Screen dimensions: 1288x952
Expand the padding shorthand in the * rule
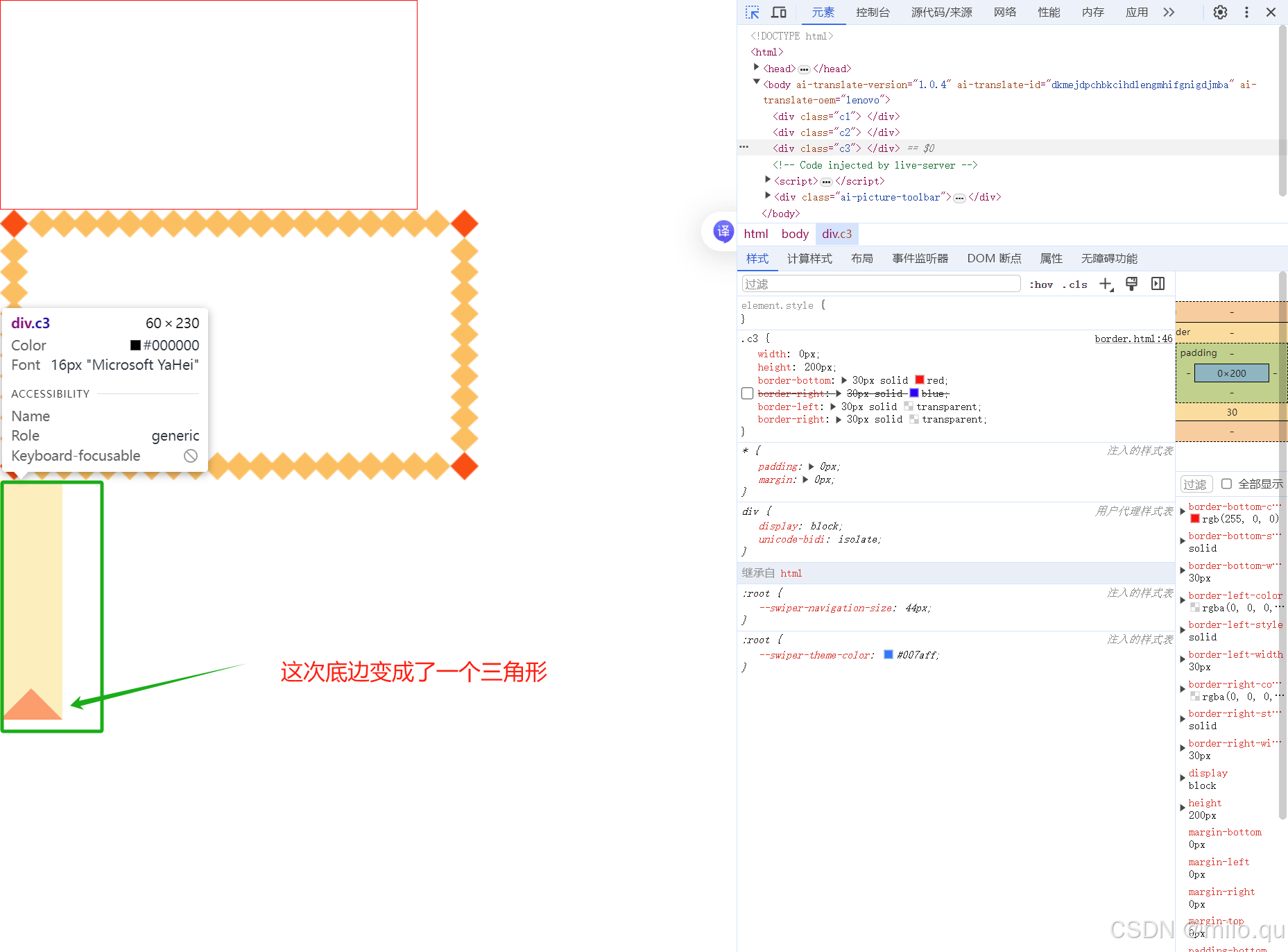(x=812, y=466)
